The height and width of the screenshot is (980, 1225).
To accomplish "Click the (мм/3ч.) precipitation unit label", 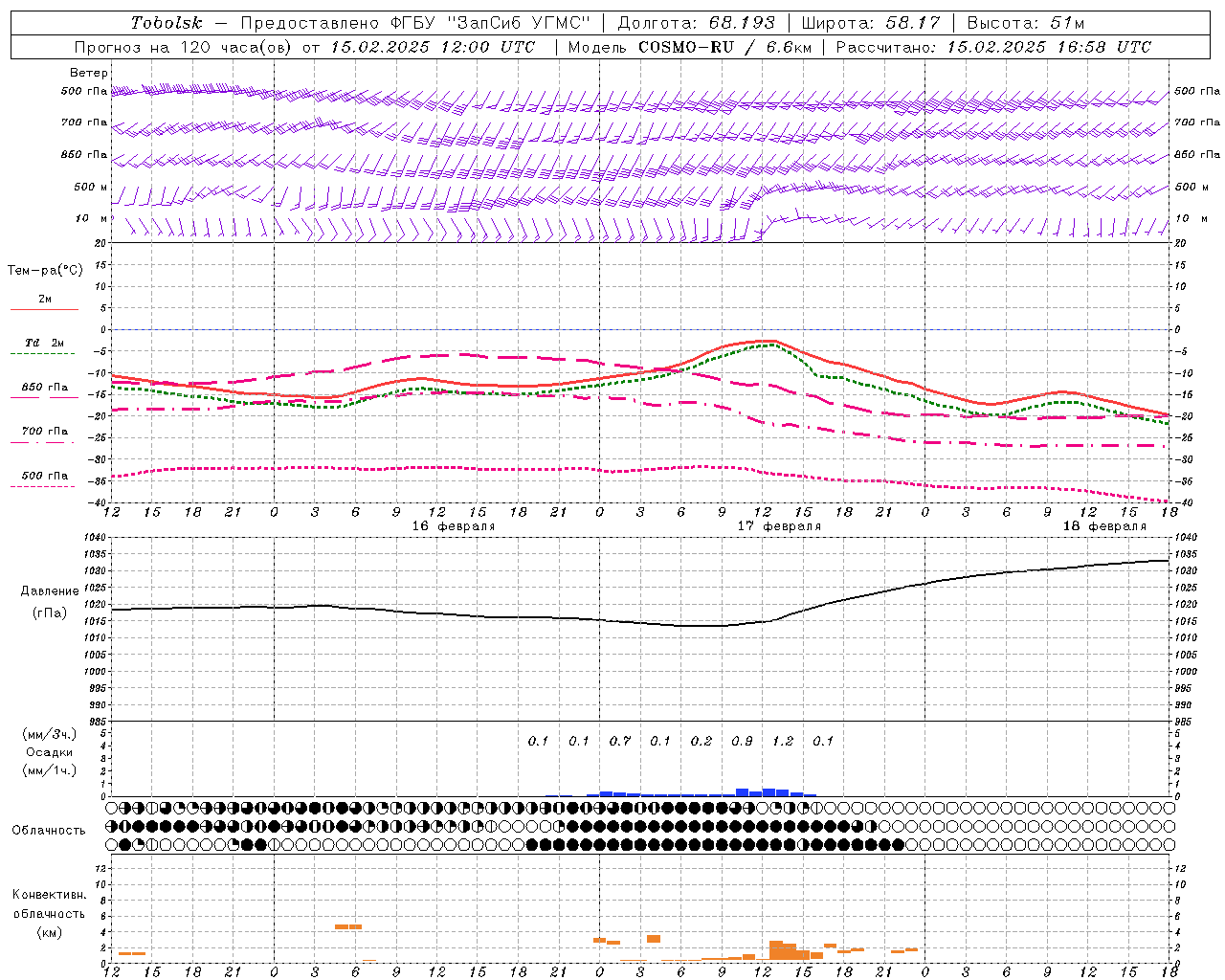I will (49, 735).
